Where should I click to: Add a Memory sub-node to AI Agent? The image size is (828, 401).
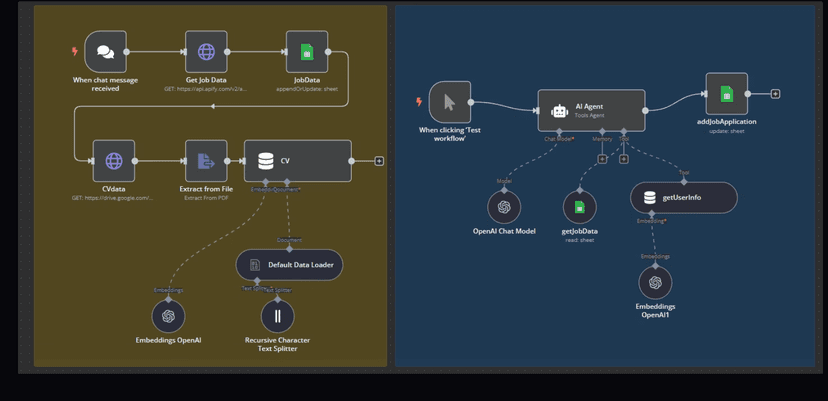[x=602, y=159]
